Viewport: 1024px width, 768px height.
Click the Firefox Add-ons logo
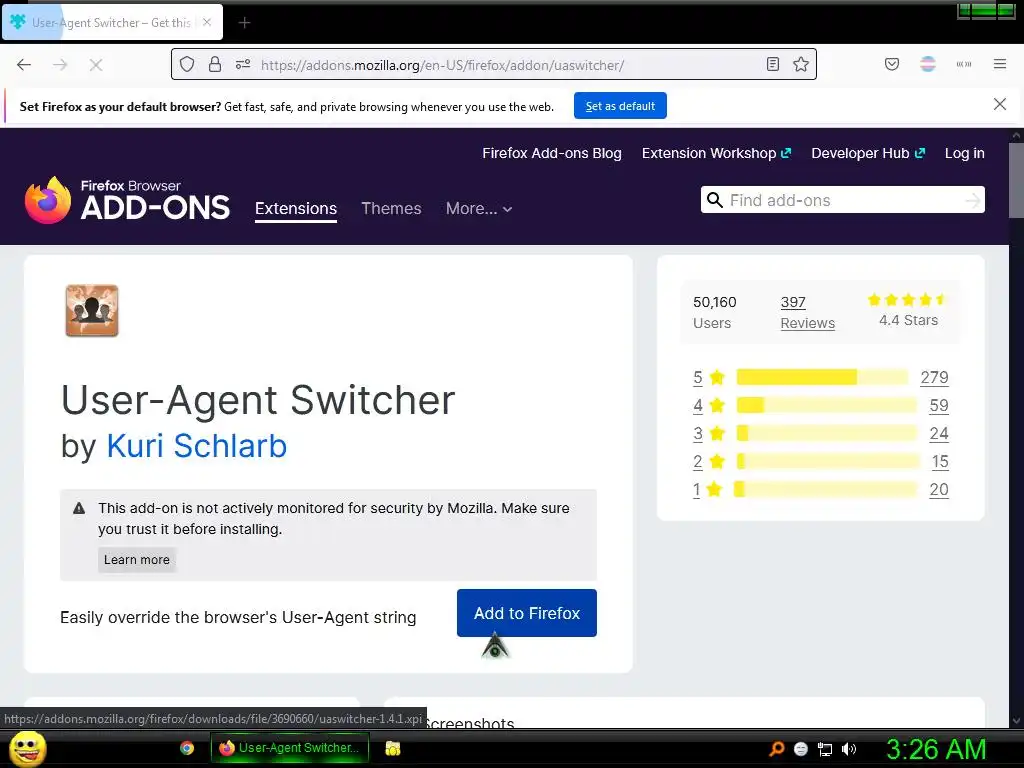[x=127, y=200]
